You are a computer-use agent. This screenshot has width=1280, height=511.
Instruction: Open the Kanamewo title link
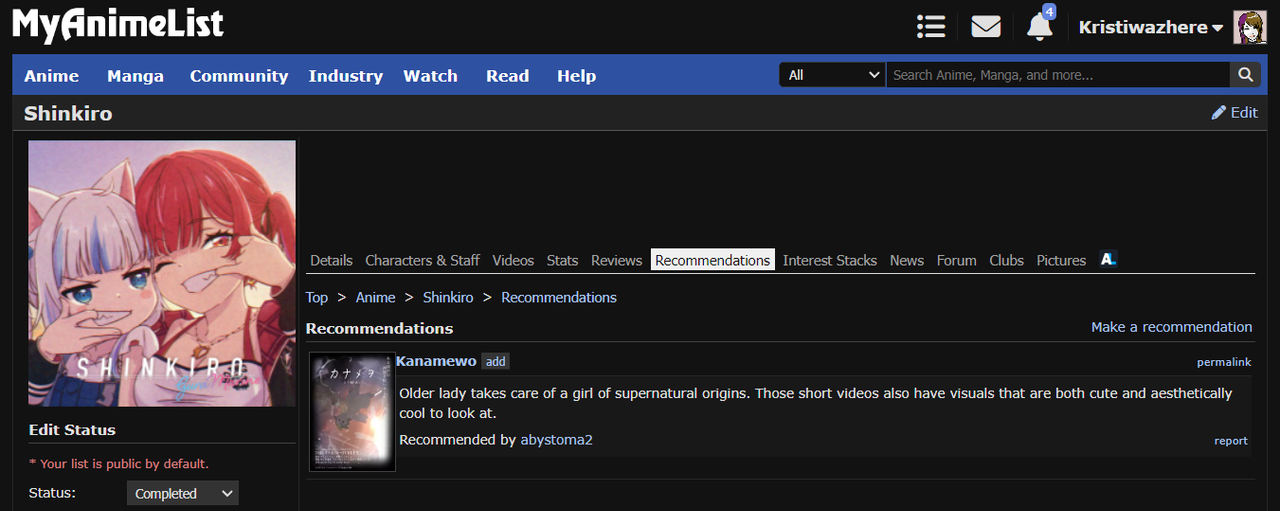click(x=436, y=361)
